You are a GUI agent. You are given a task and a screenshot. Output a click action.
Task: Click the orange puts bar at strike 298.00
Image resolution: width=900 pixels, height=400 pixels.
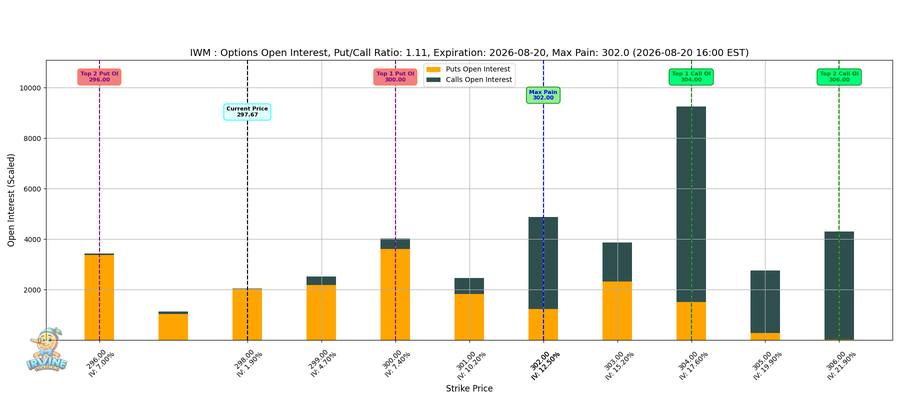[247, 314]
